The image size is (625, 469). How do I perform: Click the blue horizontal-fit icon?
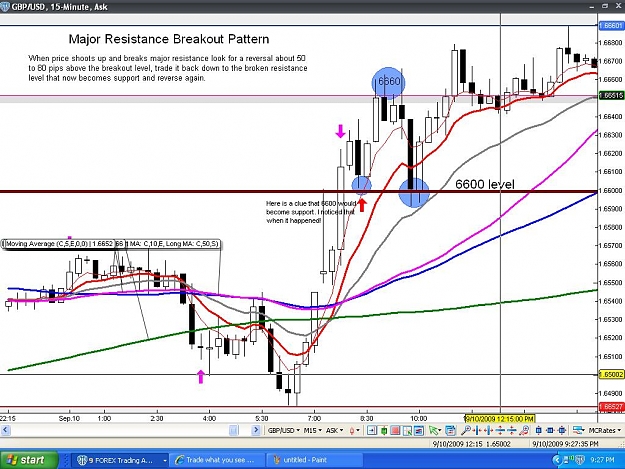click(550, 430)
